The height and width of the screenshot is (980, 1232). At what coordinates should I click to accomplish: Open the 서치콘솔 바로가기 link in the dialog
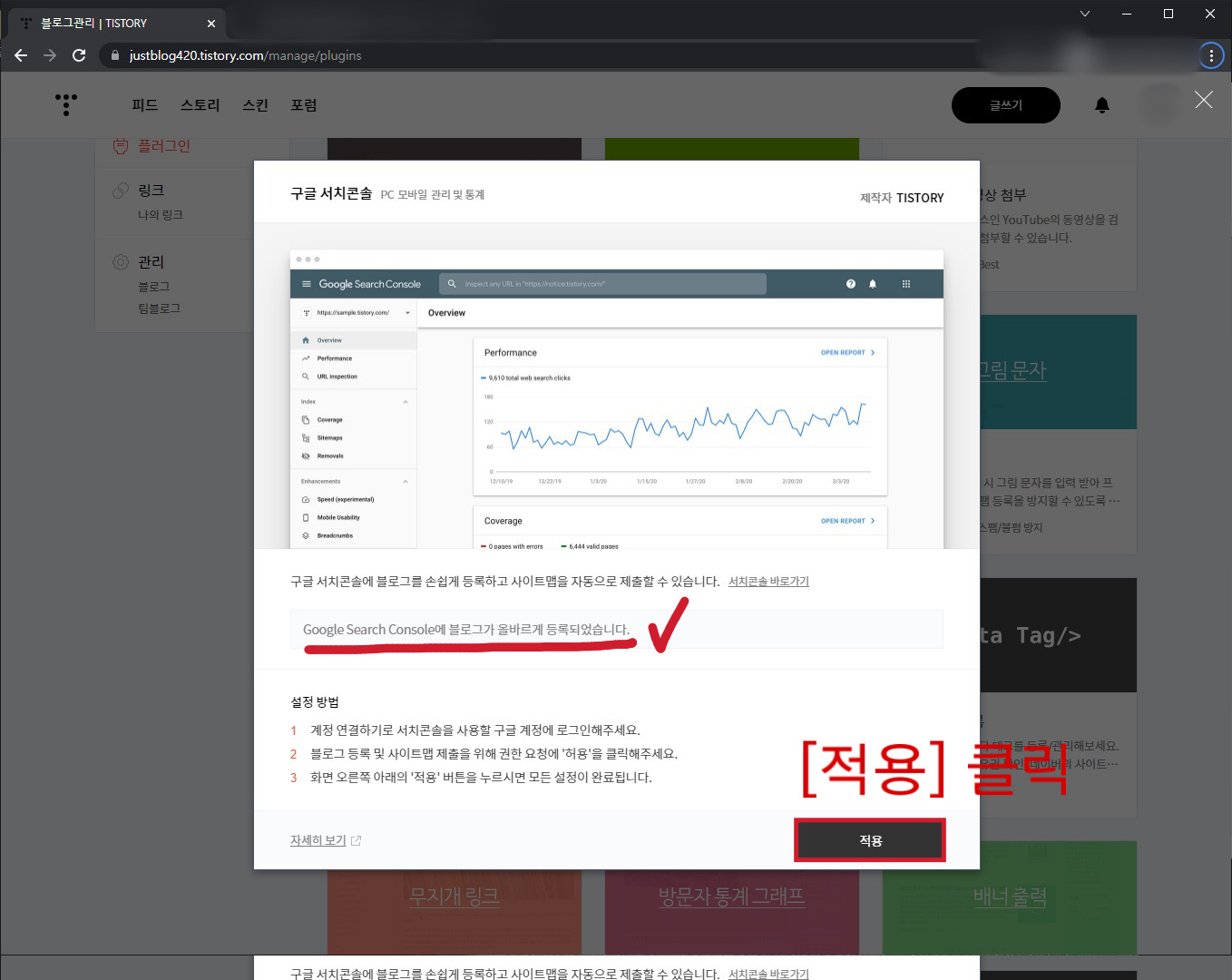click(768, 582)
